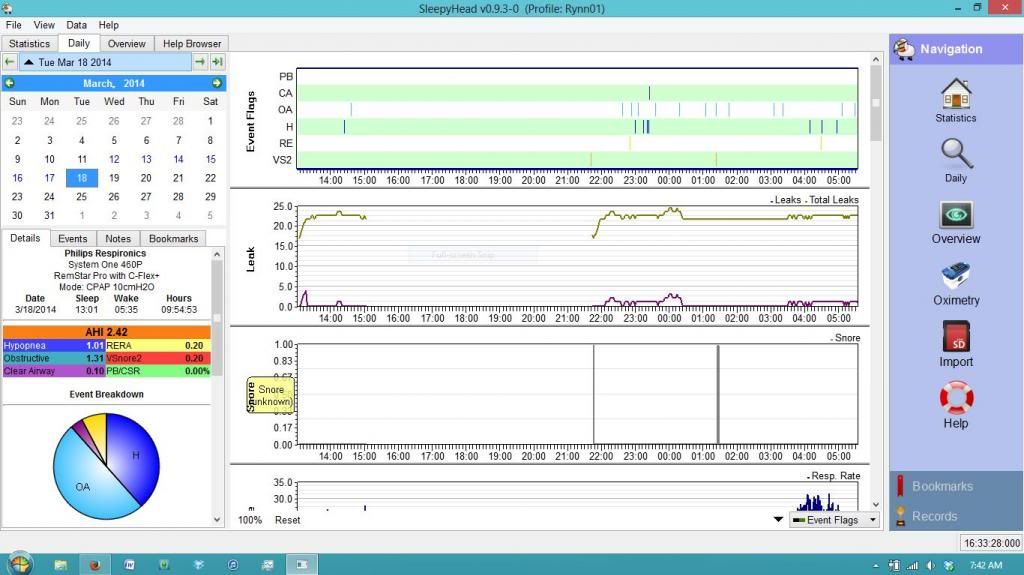
Task: Click the Import SD card icon
Action: click(955, 342)
